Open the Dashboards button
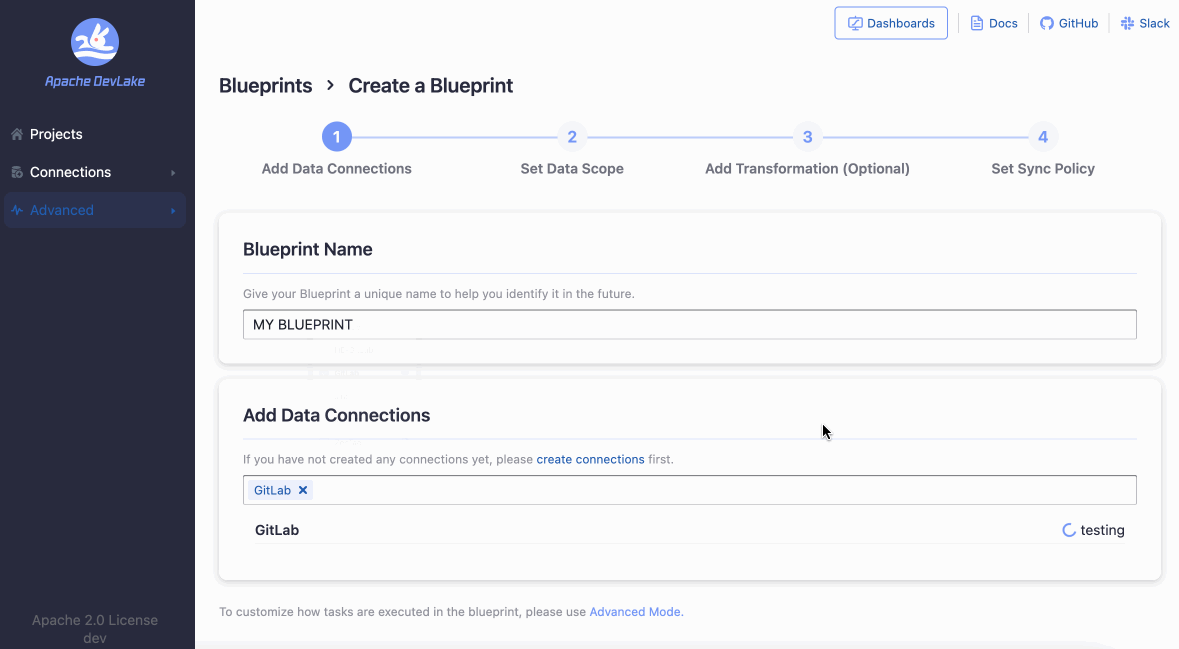The width and height of the screenshot is (1179, 649). 891,23
